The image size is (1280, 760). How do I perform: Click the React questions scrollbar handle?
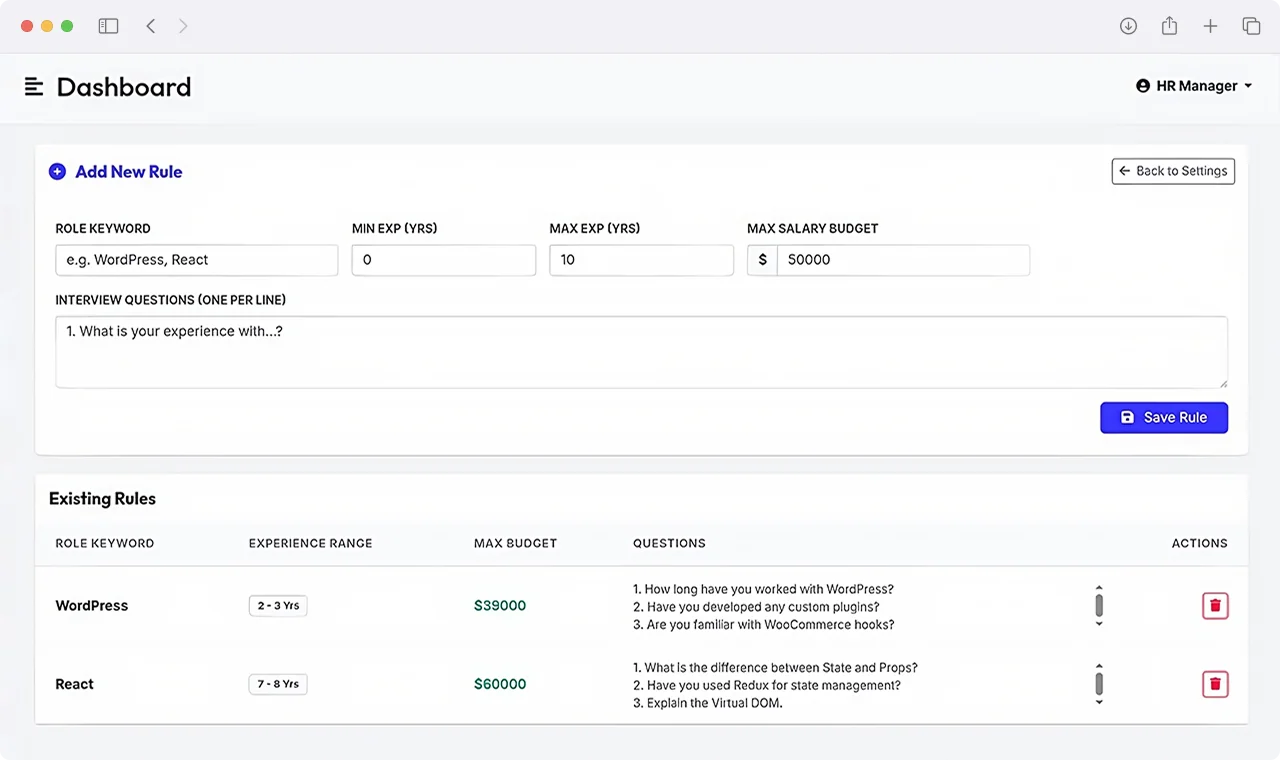pyautogui.click(x=1099, y=684)
